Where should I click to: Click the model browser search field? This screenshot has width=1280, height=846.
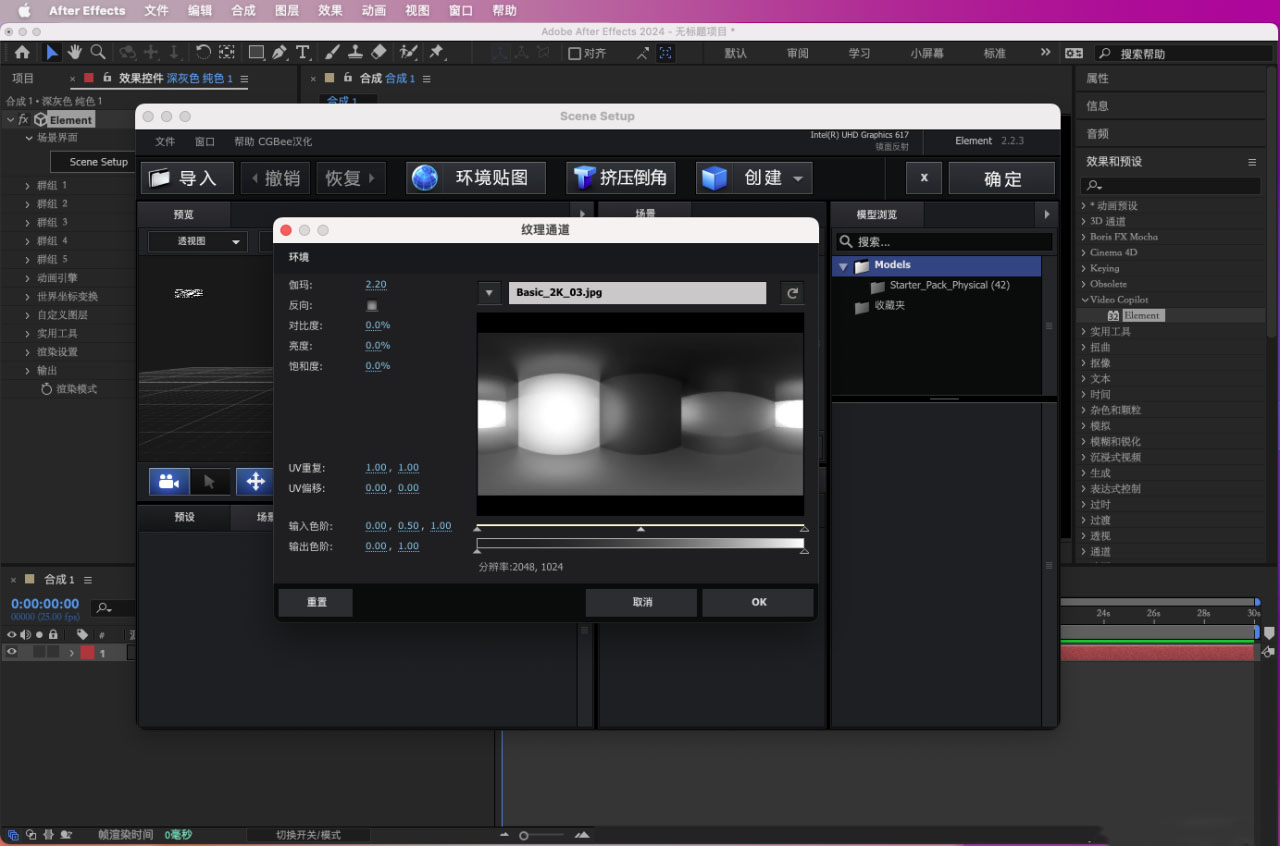944,241
